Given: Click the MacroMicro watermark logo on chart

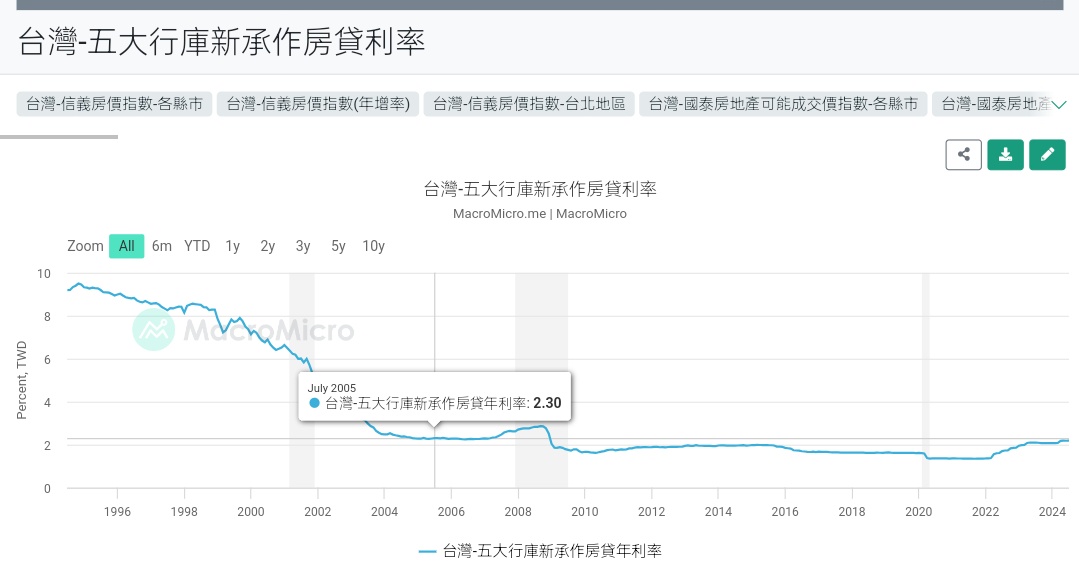Looking at the screenshot, I should point(244,330).
